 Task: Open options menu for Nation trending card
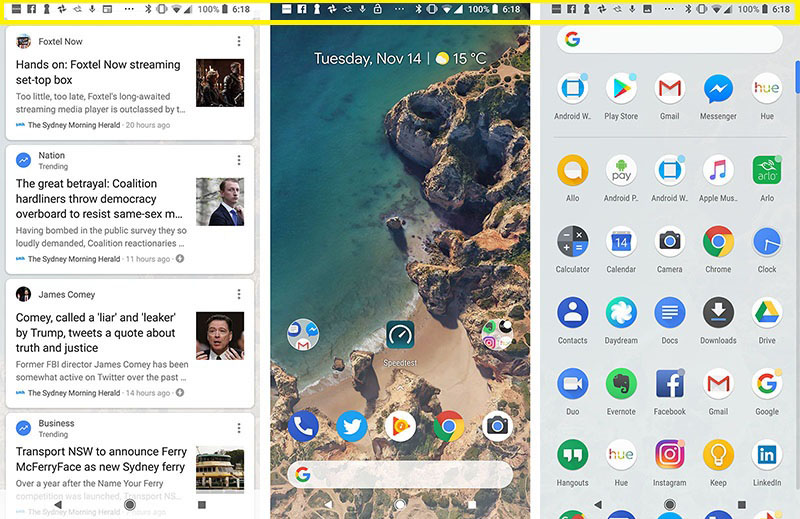click(x=239, y=160)
